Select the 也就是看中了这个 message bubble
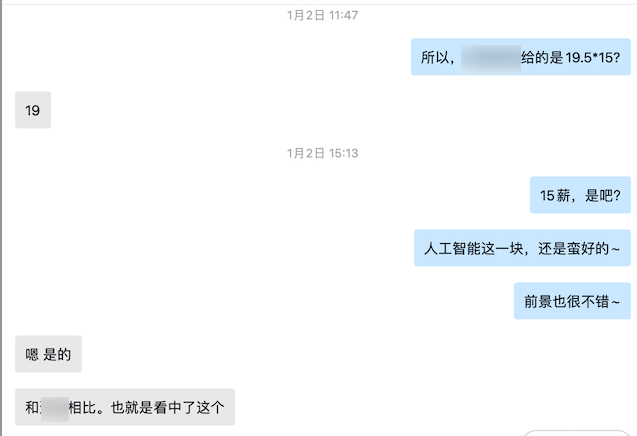Screen dimensions: 637x436 [x=125, y=407]
